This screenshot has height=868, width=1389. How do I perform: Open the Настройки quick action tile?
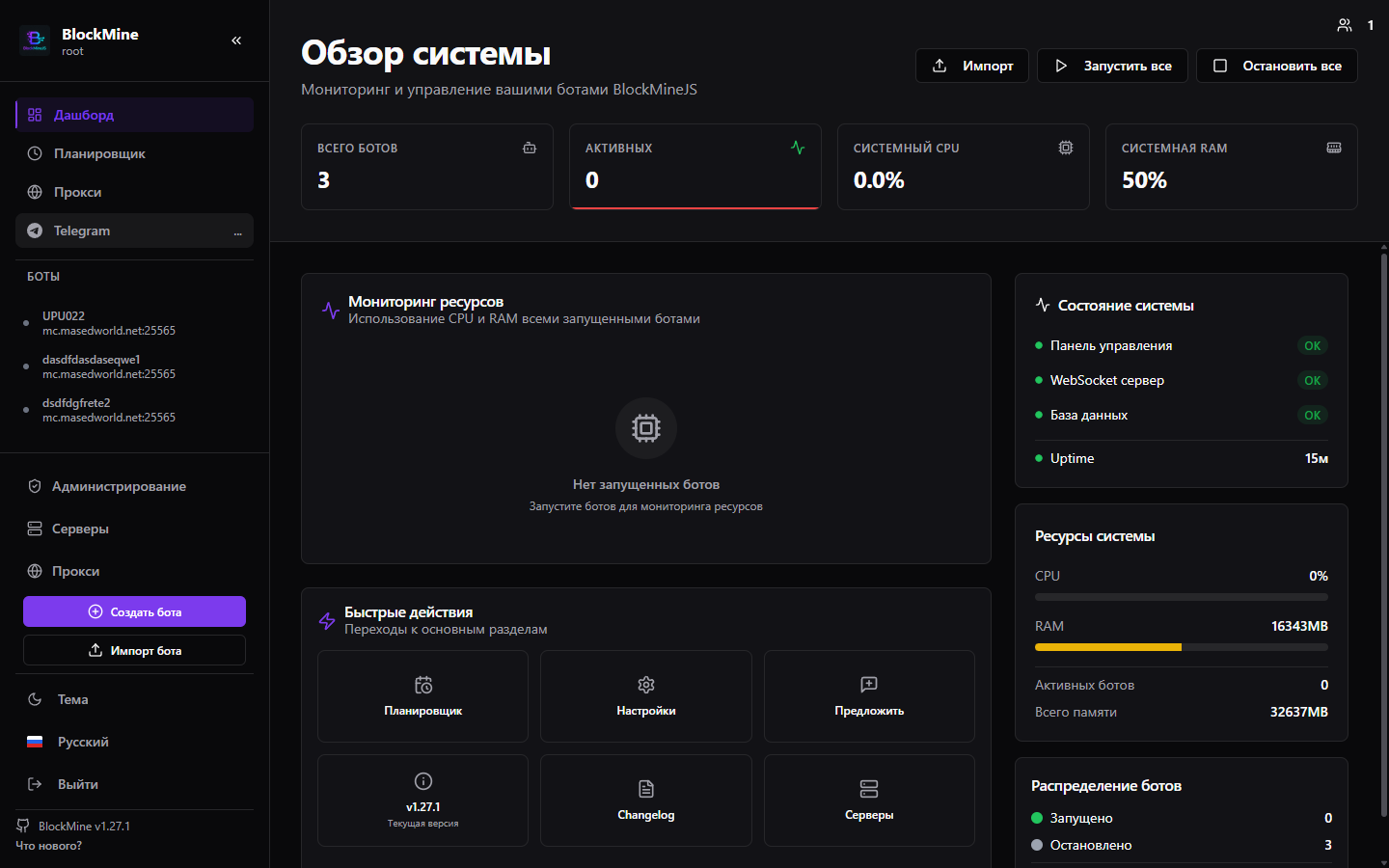point(646,696)
